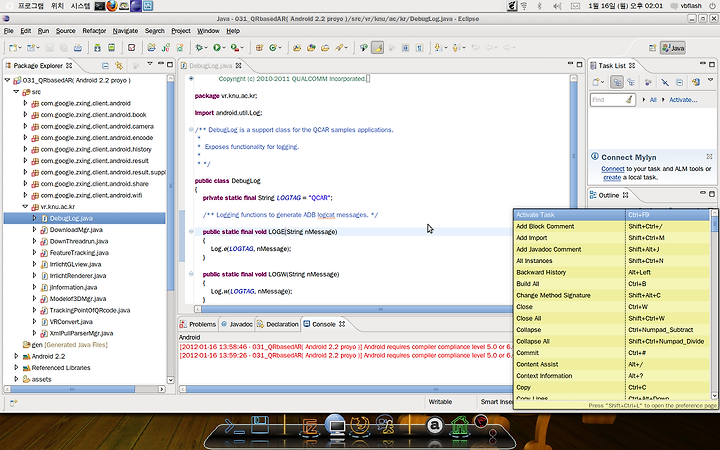The width and height of the screenshot is (720, 450).
Task: Click the Run External Tools icon
Action: (235, 47)
